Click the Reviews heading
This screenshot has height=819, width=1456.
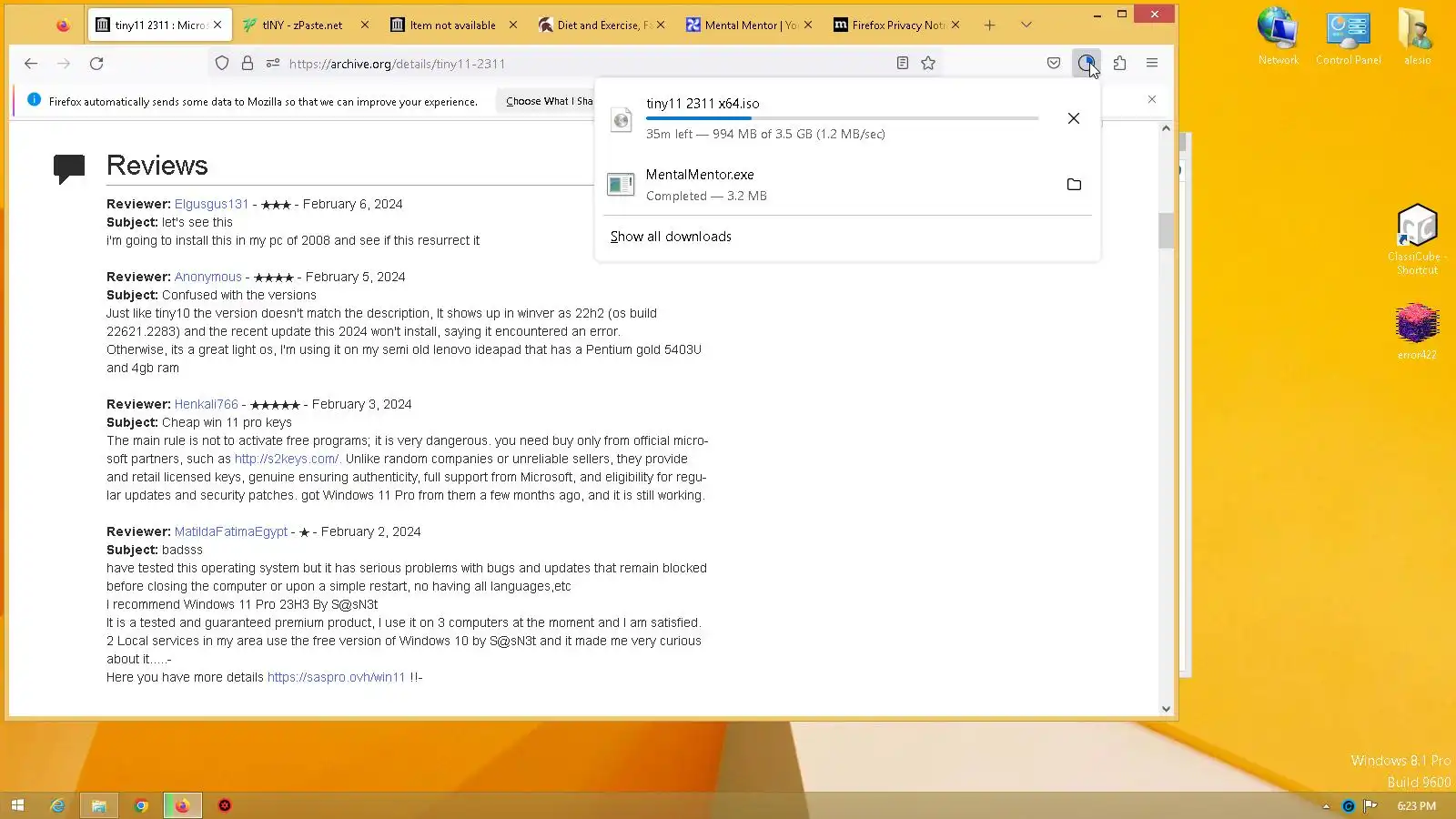point(157,166)
